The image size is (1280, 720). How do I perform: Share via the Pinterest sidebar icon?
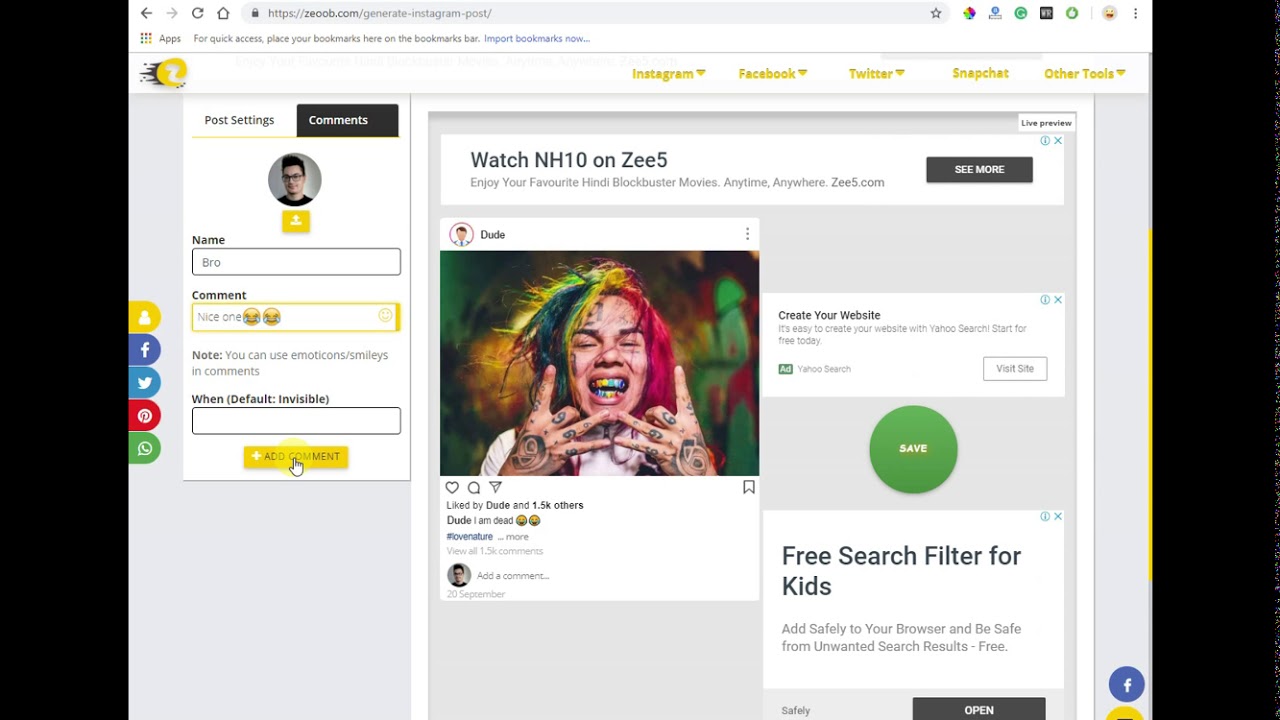145,416
